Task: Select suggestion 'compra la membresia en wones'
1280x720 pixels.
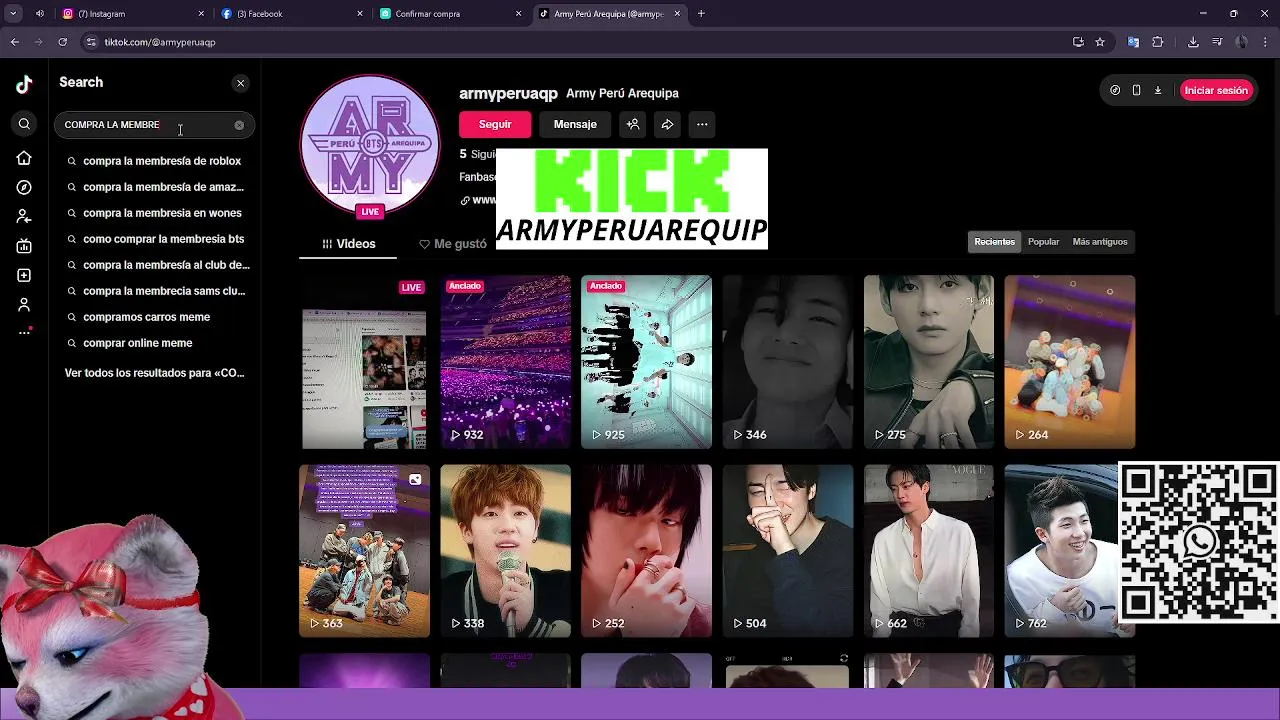Action: pos(154,213)
